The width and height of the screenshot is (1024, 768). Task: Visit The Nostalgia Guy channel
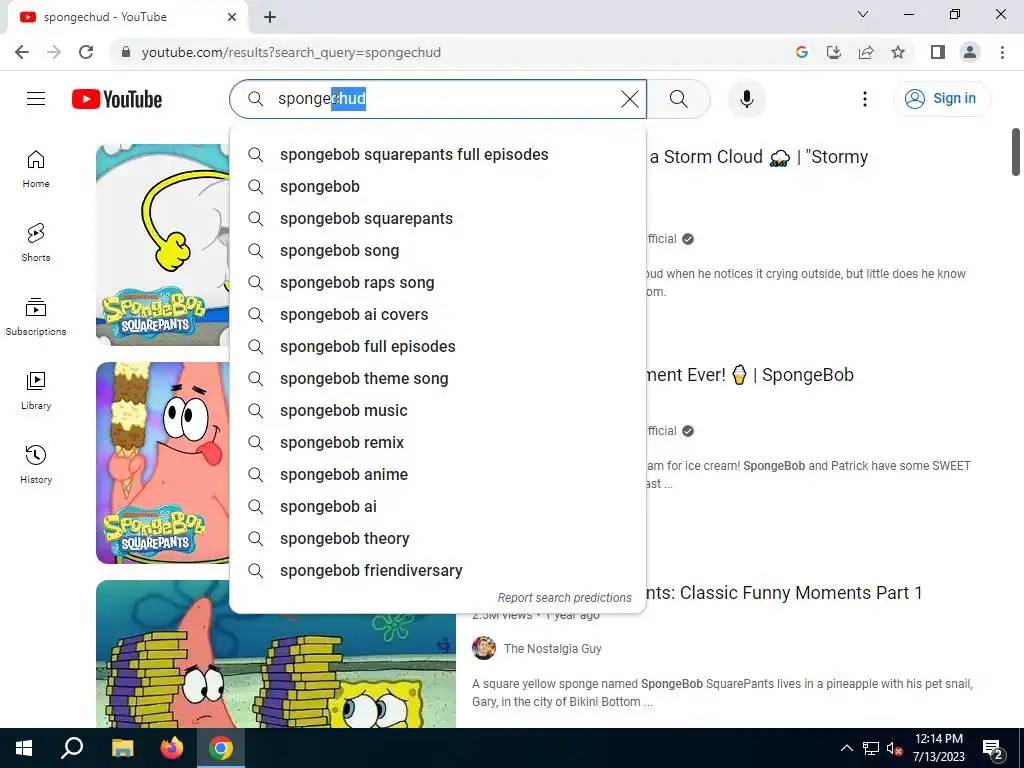[552, 648]
